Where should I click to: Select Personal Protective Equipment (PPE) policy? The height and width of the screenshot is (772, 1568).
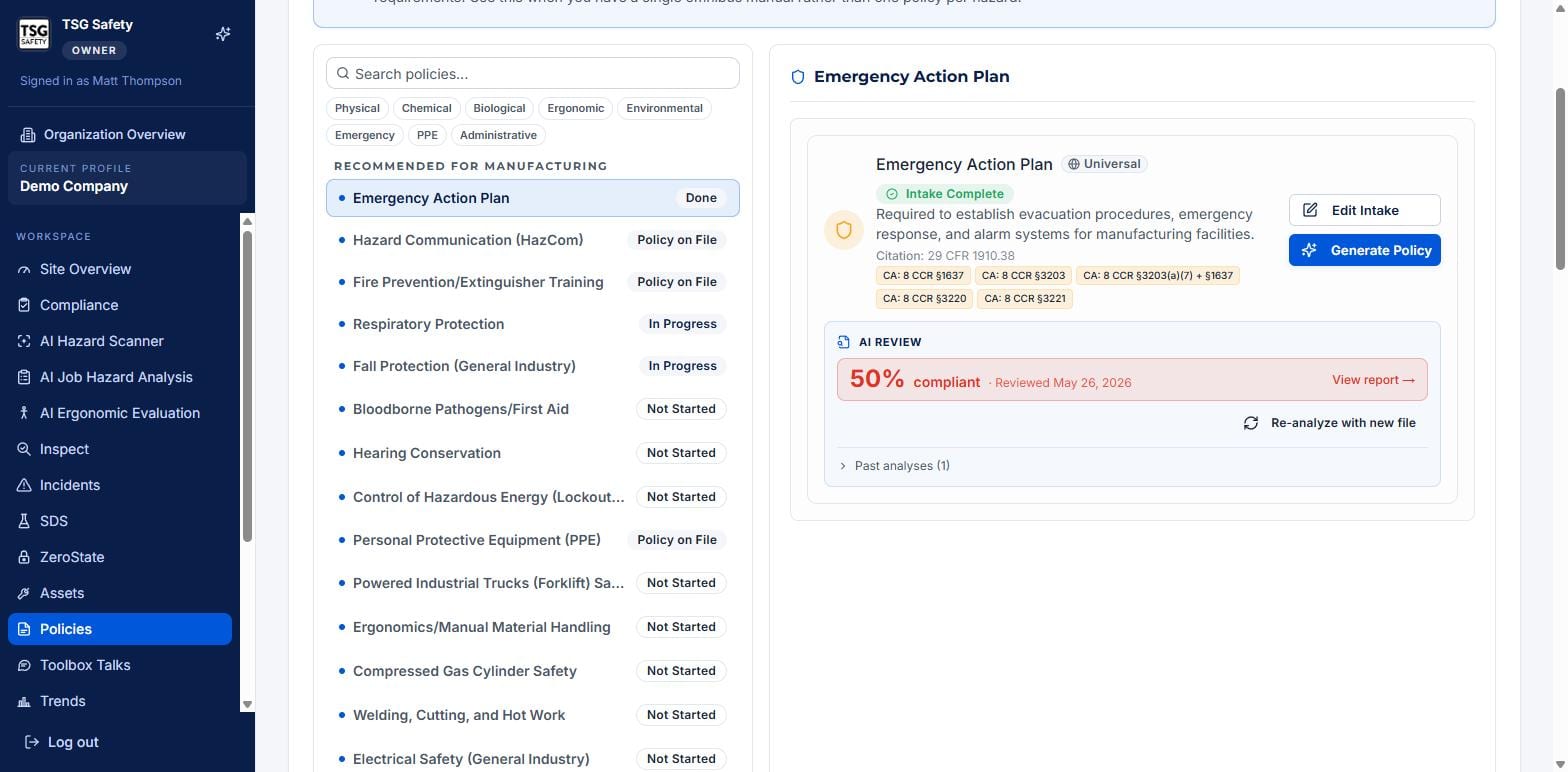(533, 540)
